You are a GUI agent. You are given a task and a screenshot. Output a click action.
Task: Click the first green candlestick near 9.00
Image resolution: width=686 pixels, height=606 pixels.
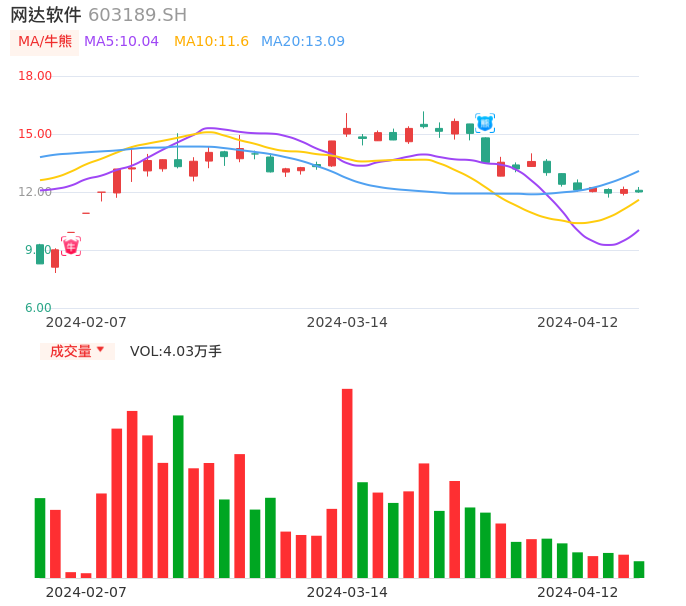40,254
